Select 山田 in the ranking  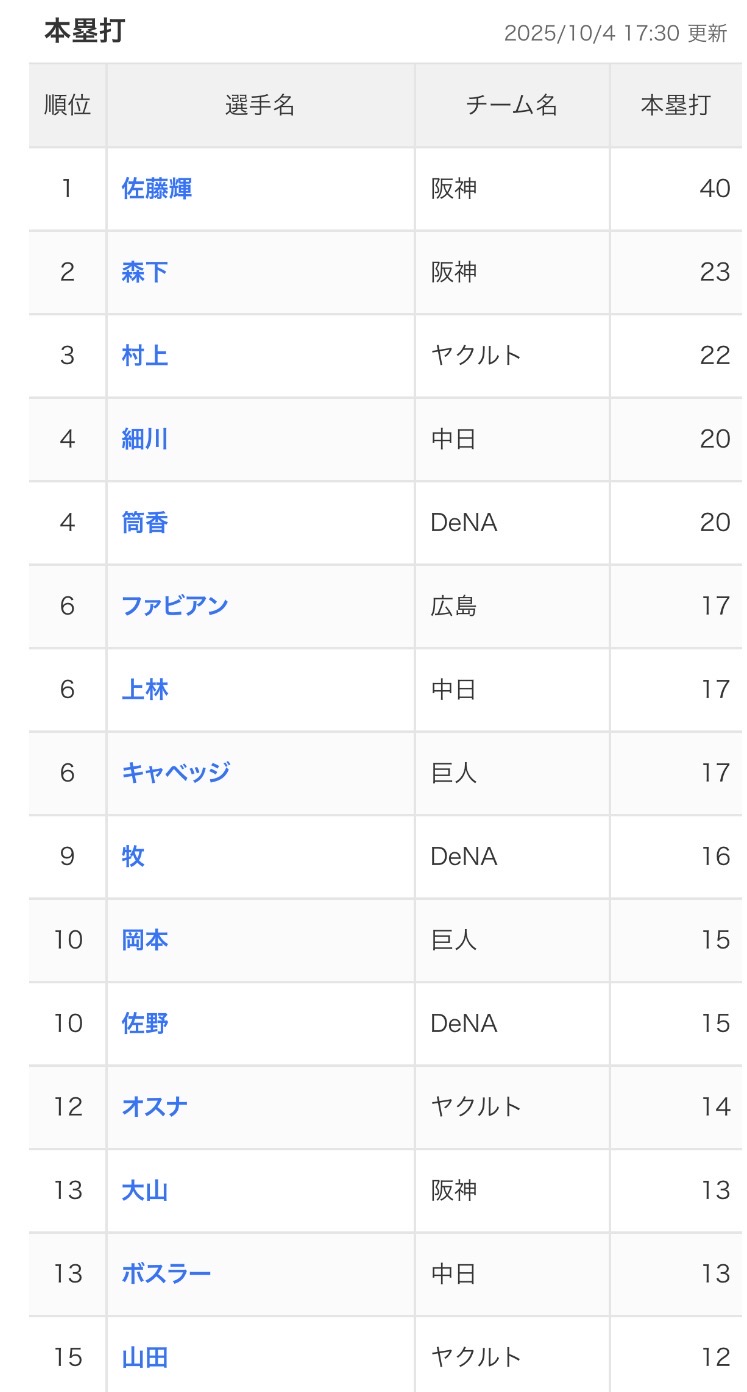[145, 1357]
